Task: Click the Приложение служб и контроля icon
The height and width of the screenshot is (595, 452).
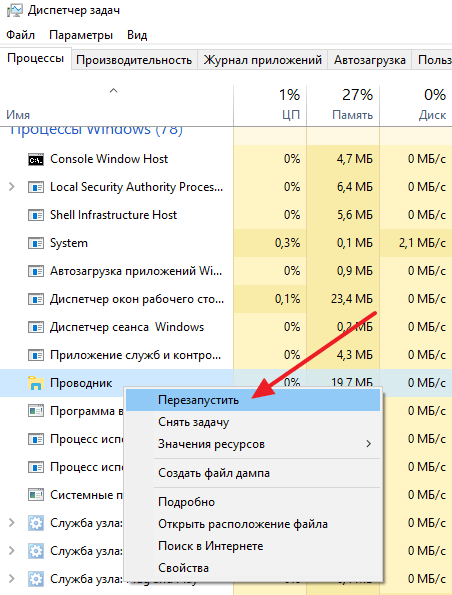Action: tap(36, 355)
